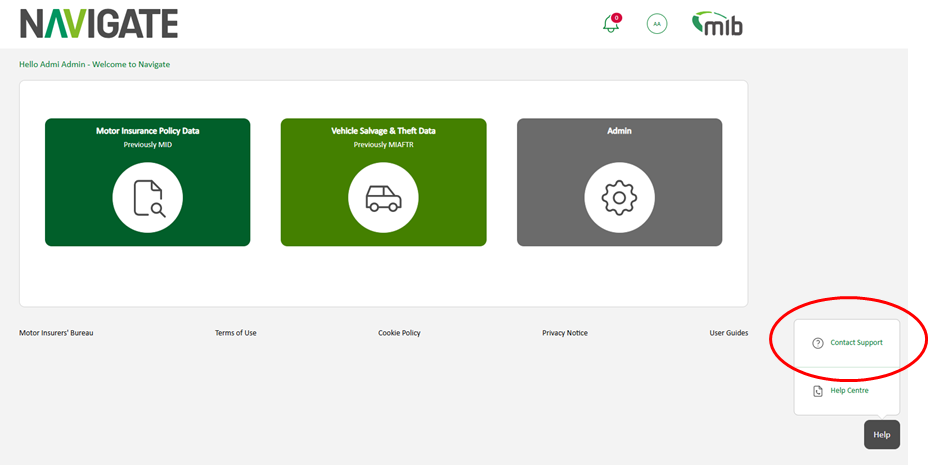Click the question mark icon beside Contact Support
Screen dimensions: 928x465
(x=817, y=343)
